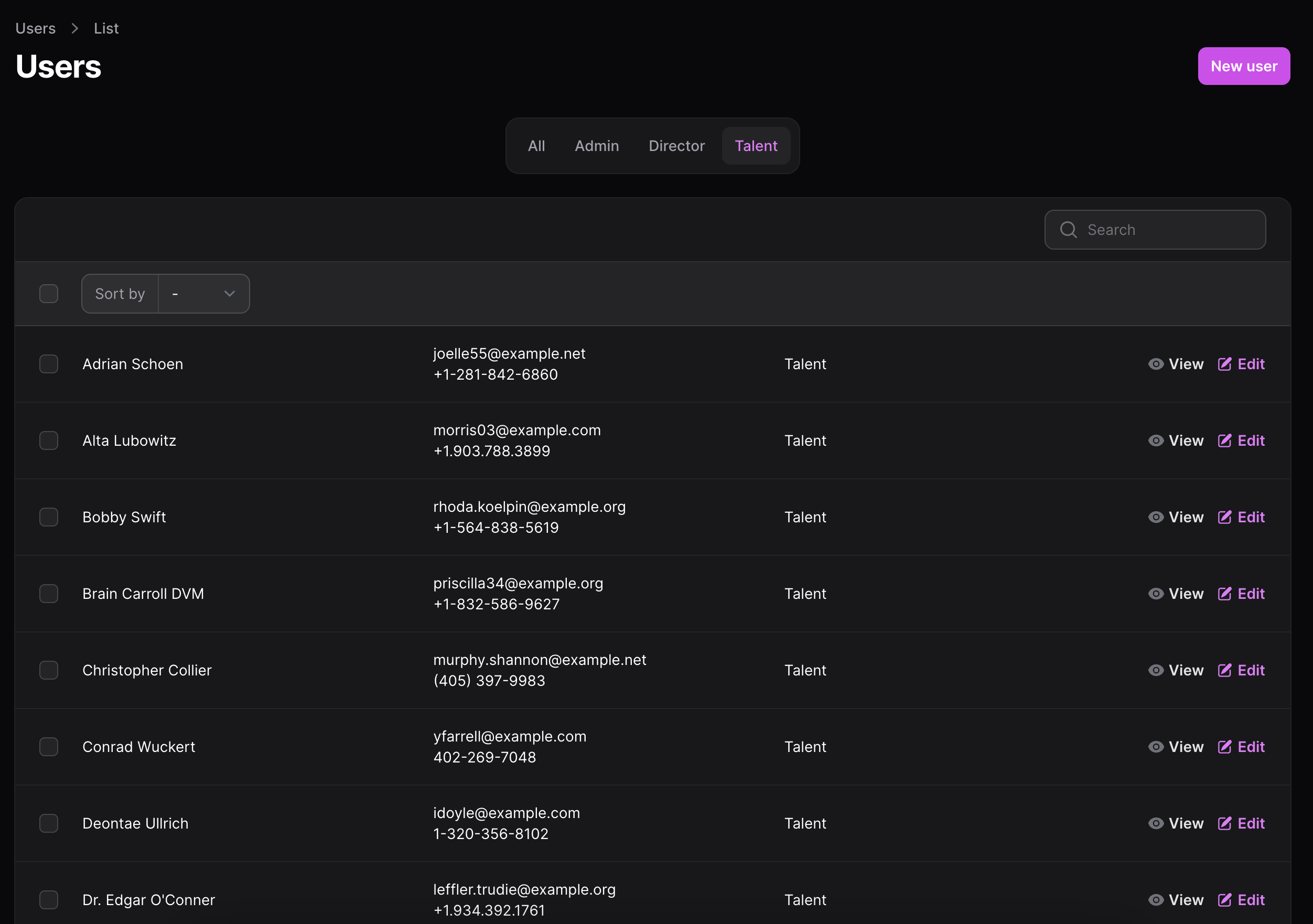This screenshot has height=924, width=1313.
Task: Click the View eye icon for Deontae Ullrich
Action: coord(1156,823)
